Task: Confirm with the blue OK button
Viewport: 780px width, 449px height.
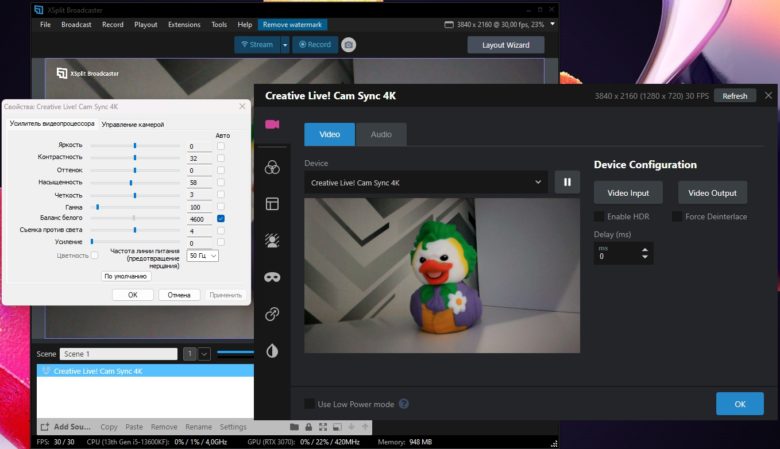Action: [x=740, y=404]
